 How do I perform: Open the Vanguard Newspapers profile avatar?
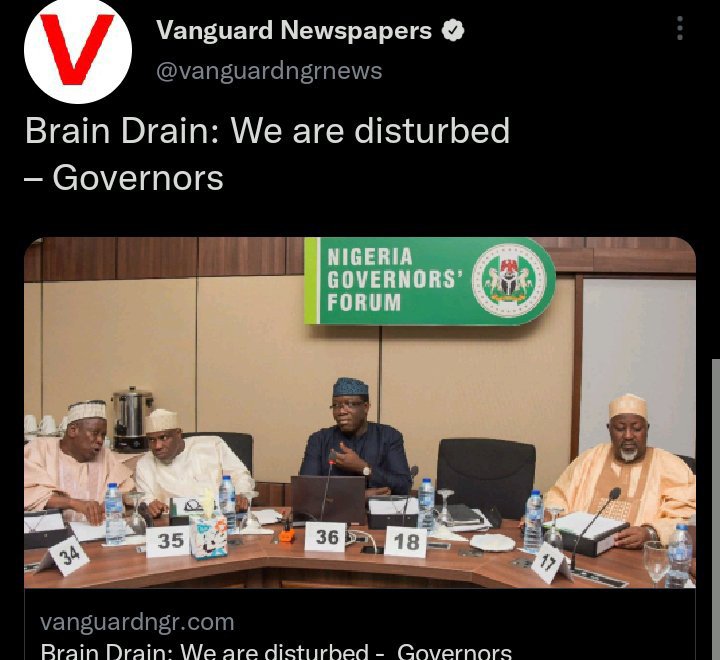pyautogui.click(x=78, y=49)
